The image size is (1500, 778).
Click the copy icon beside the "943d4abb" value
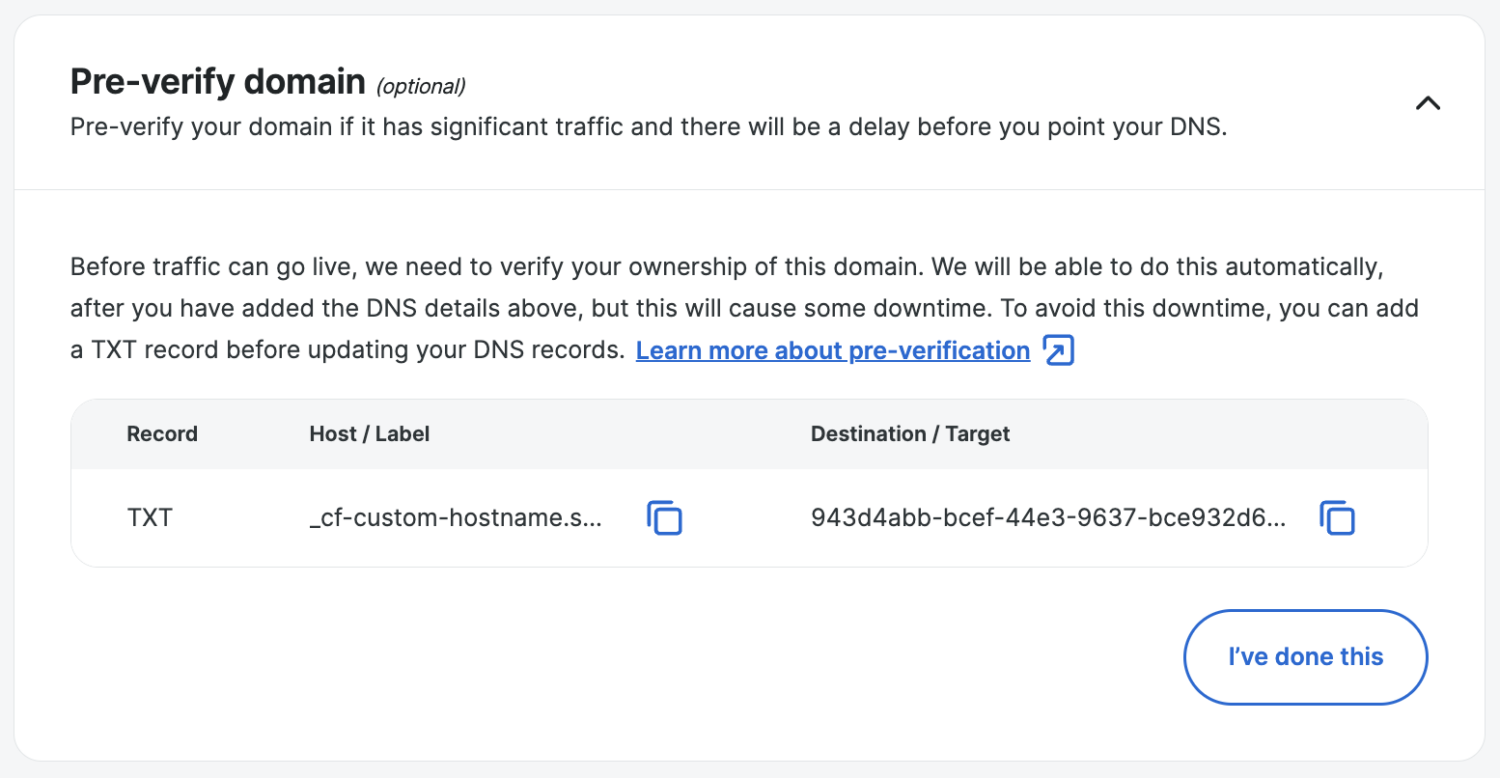tap(1338, 517)
